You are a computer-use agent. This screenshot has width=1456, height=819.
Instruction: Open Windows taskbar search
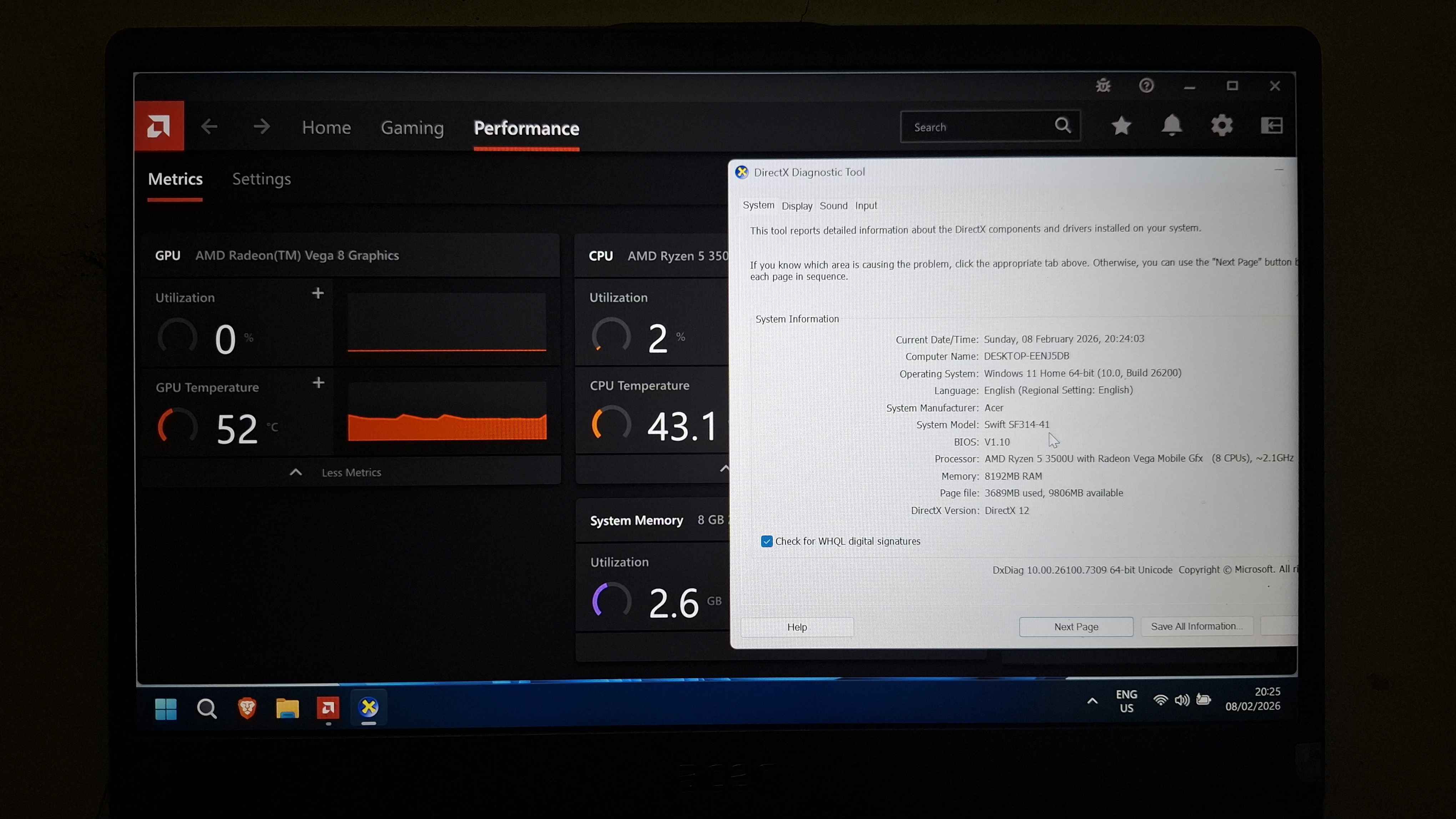tap(206, 708)
